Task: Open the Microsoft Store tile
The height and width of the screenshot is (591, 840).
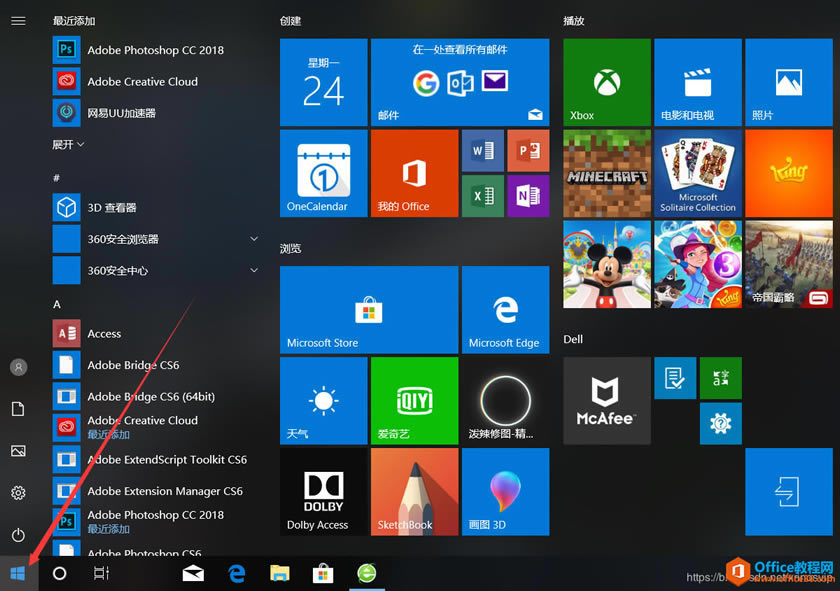Action: click(x=369, y=310)
